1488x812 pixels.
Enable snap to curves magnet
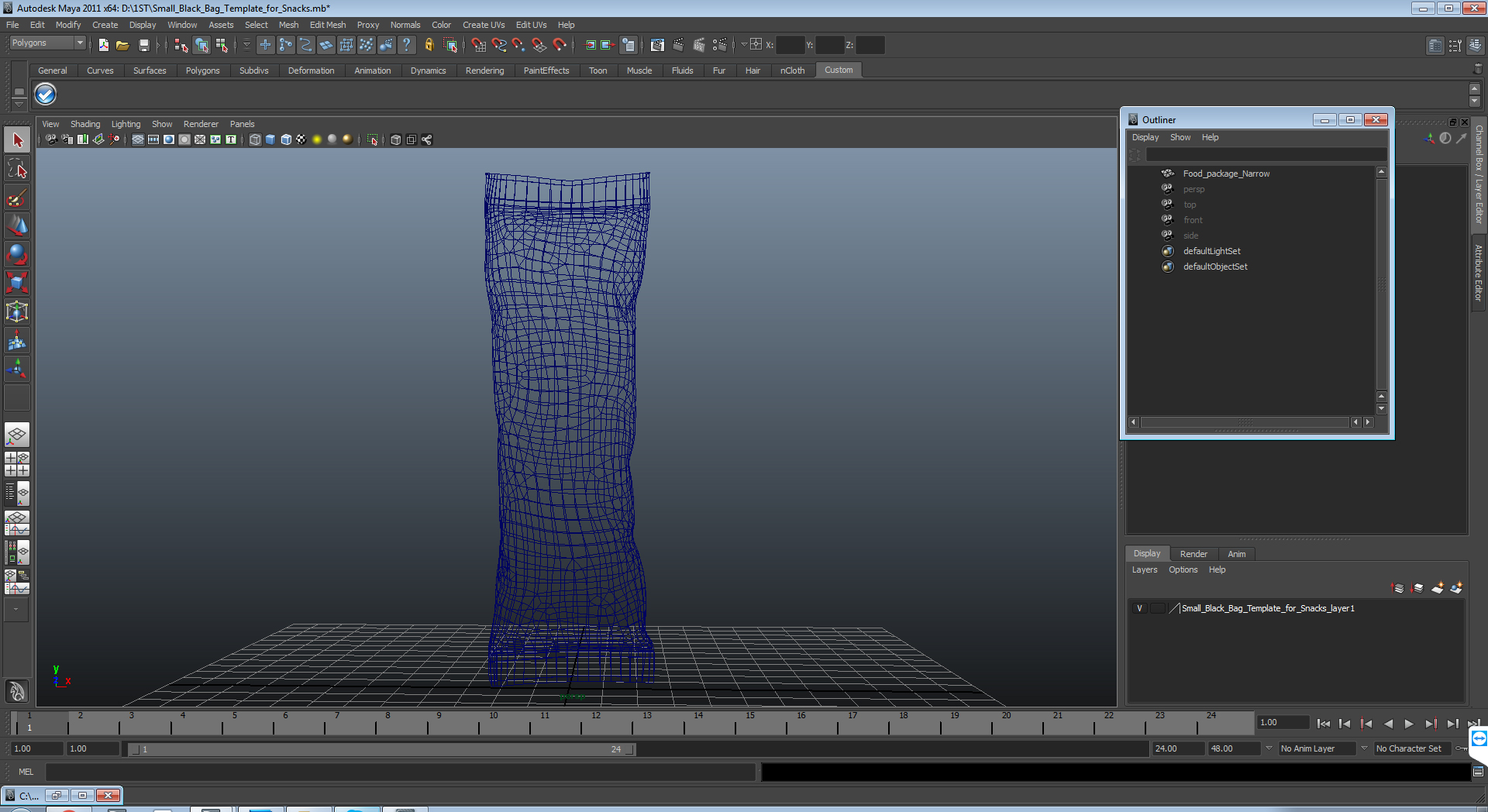[x=499, y=46]
